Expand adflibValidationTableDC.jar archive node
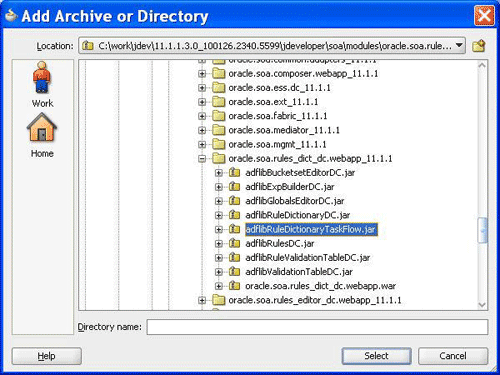 coord(219,272)
